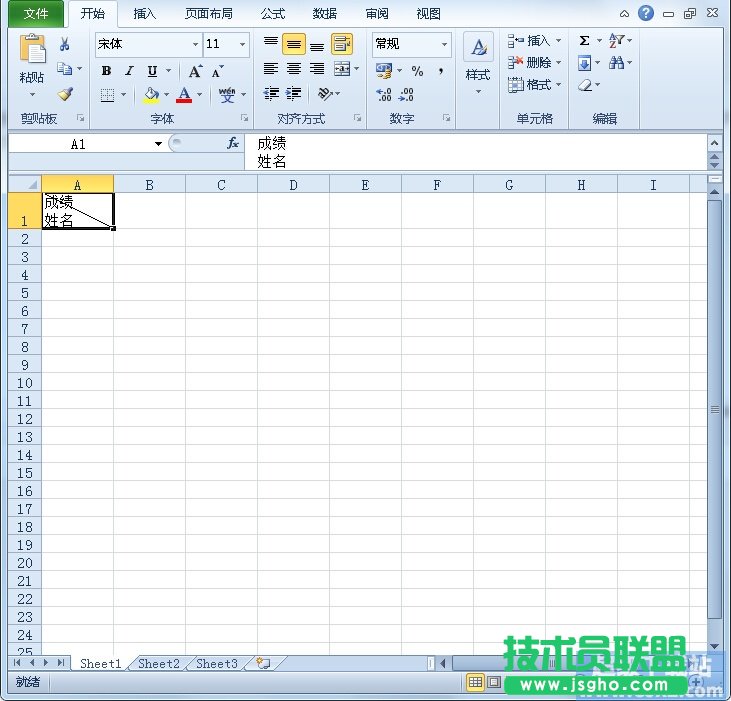Toggle italic formatting

click(x=129, y=71)
